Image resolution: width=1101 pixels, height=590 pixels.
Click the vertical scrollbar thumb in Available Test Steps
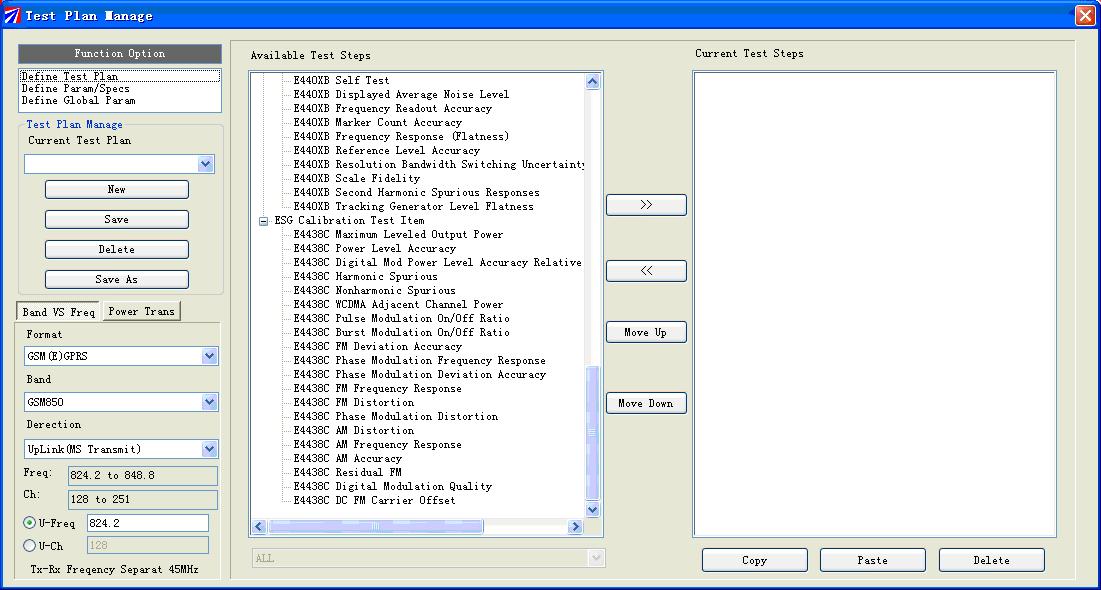(x=593, y=432)
